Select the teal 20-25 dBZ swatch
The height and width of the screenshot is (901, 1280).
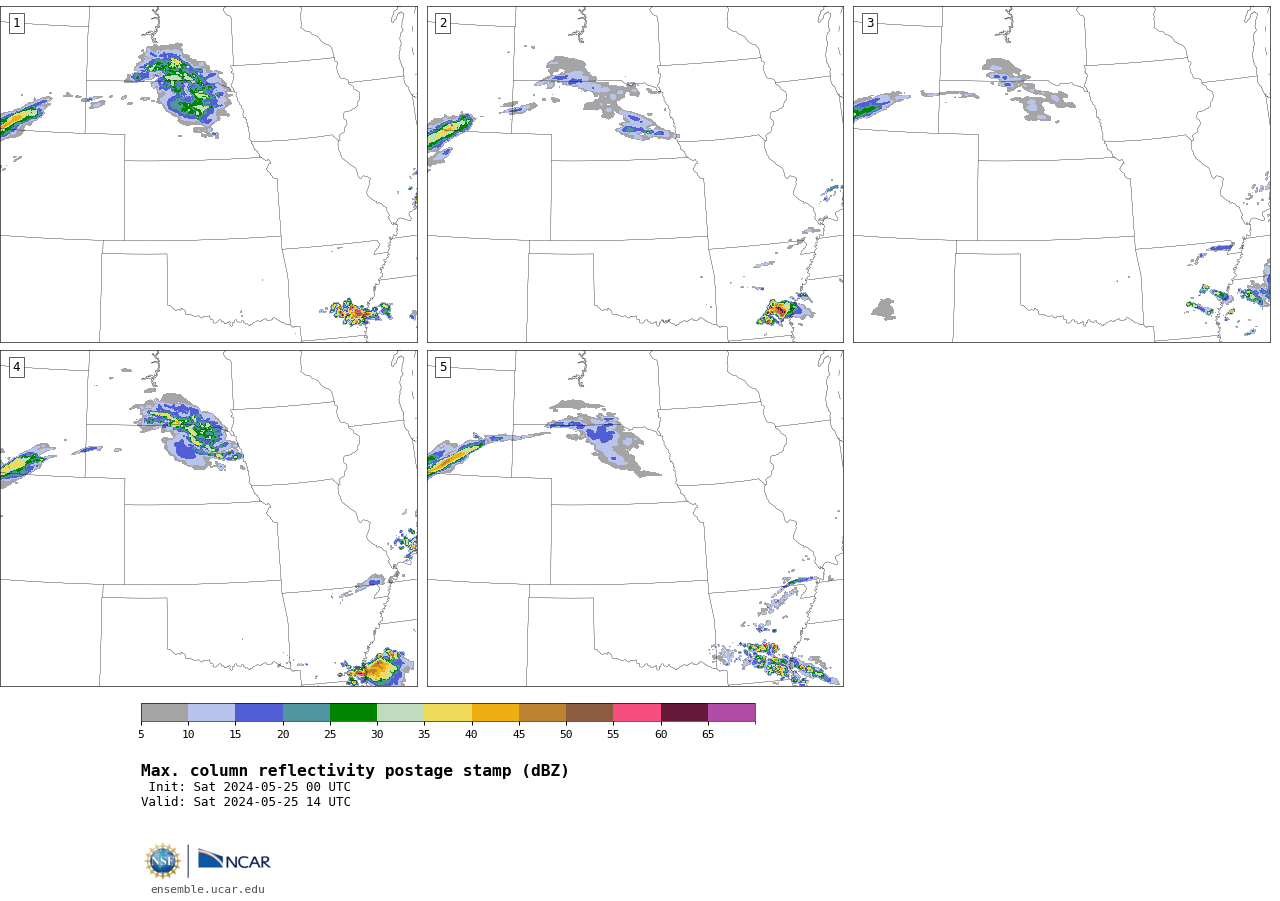click(x=306, y=712)
